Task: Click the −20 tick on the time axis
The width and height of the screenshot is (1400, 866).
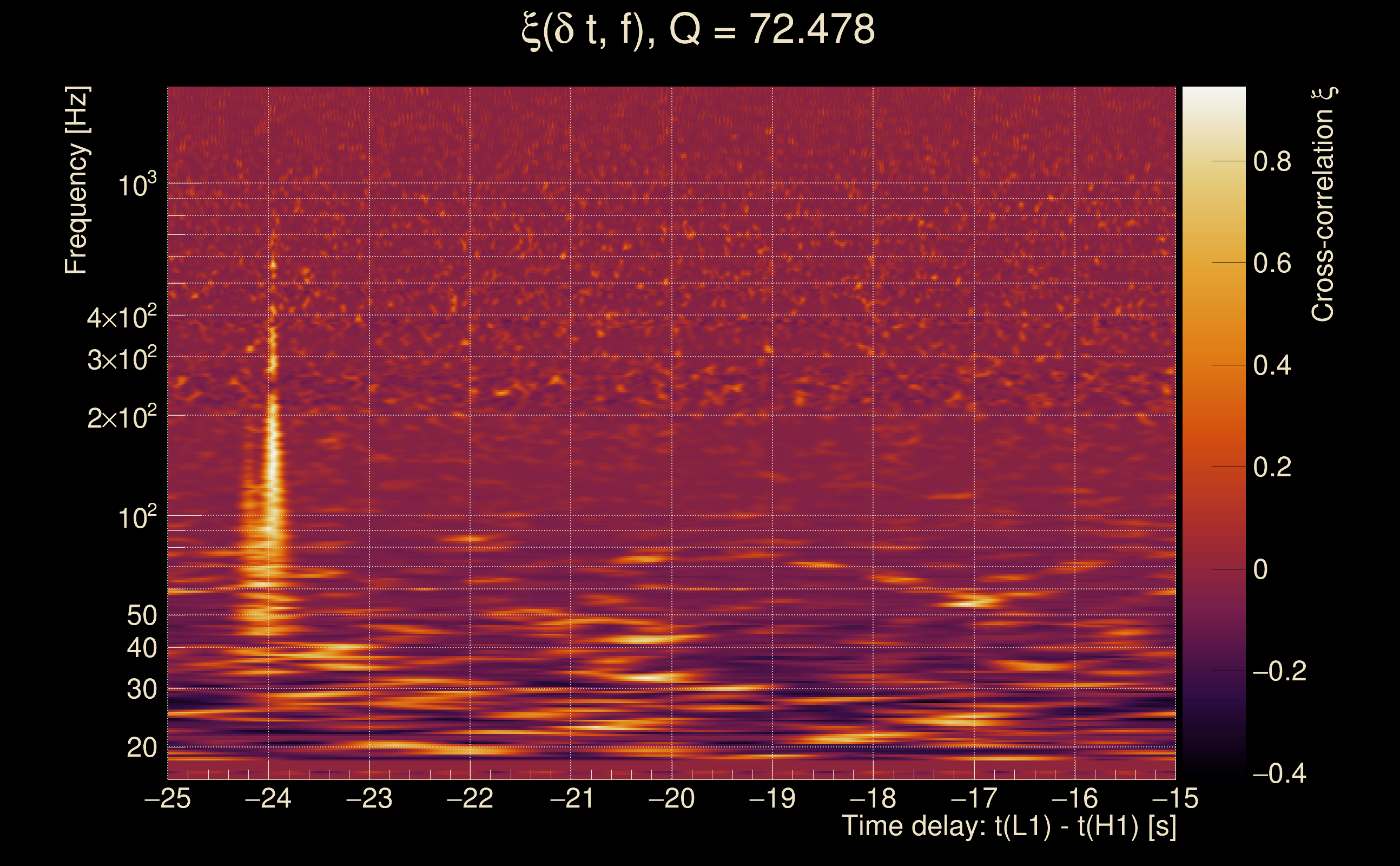Action: [671, 798]
